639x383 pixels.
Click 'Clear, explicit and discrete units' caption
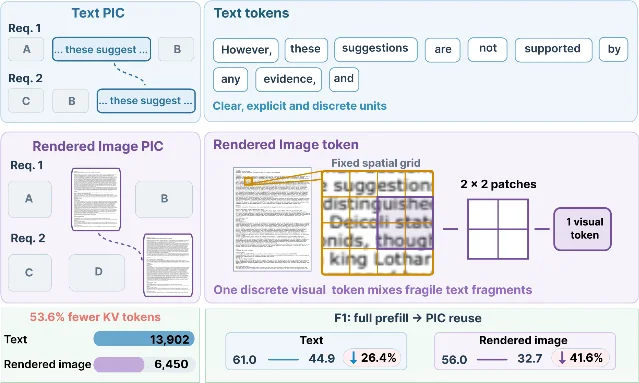300,106
